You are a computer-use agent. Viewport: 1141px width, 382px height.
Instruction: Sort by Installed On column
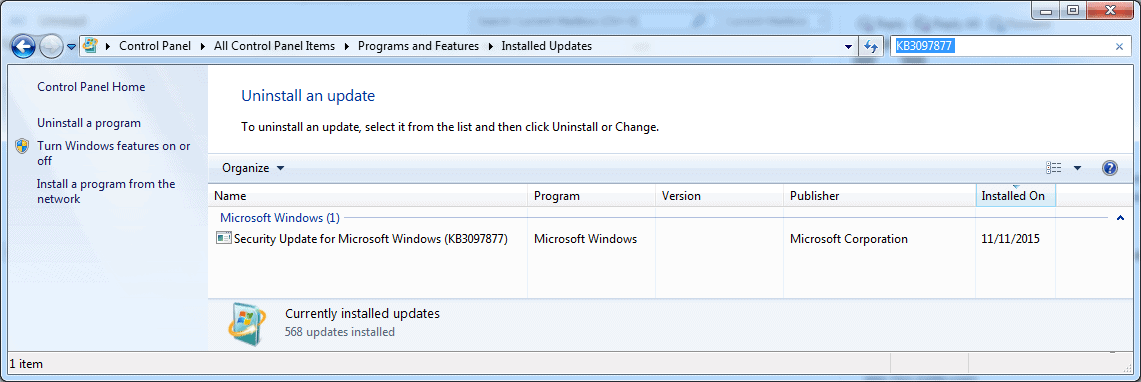point(1015,196)
